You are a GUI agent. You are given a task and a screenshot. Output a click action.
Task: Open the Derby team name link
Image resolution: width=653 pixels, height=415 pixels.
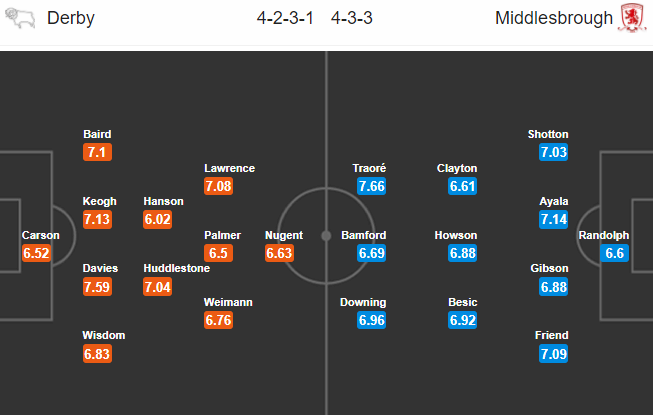tap(71, 19)
